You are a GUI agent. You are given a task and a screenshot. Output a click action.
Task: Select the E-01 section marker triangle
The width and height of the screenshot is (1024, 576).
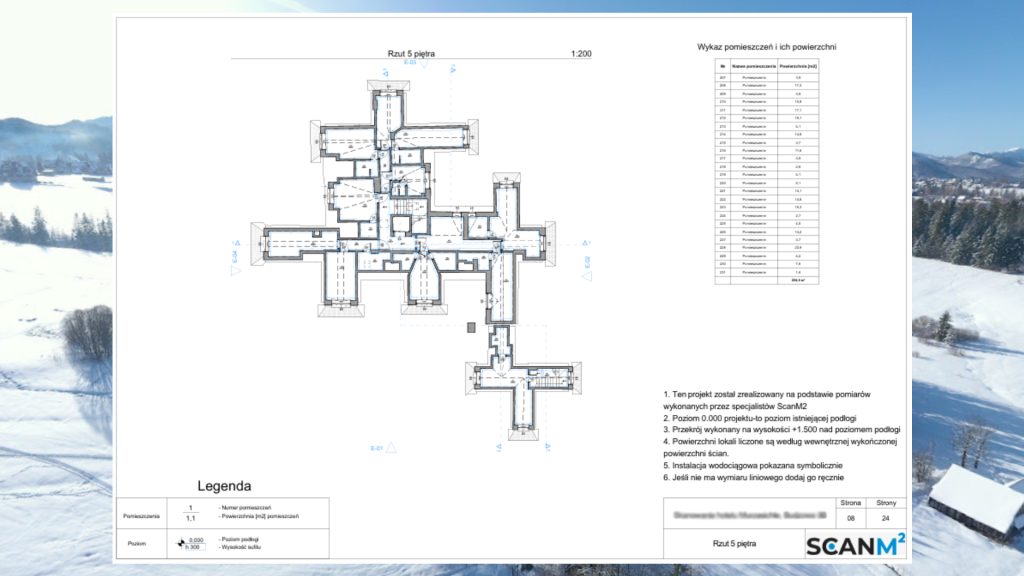click(393, 448)
